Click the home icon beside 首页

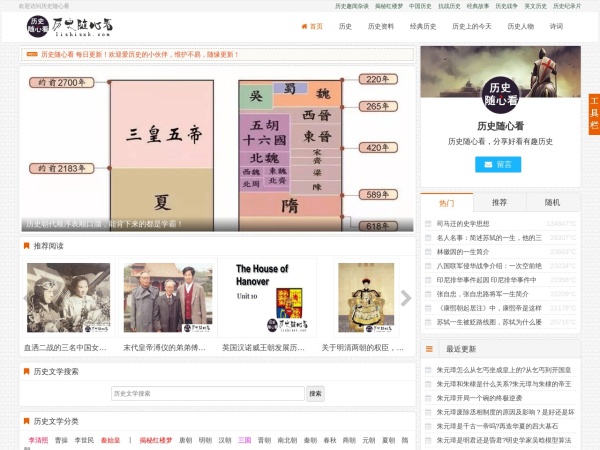pyautogui.click(x=304, y=26)
